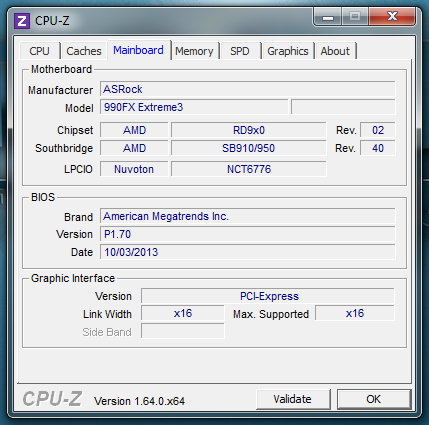Click the chipset Rev. 02 value

(x=378, y=130)
